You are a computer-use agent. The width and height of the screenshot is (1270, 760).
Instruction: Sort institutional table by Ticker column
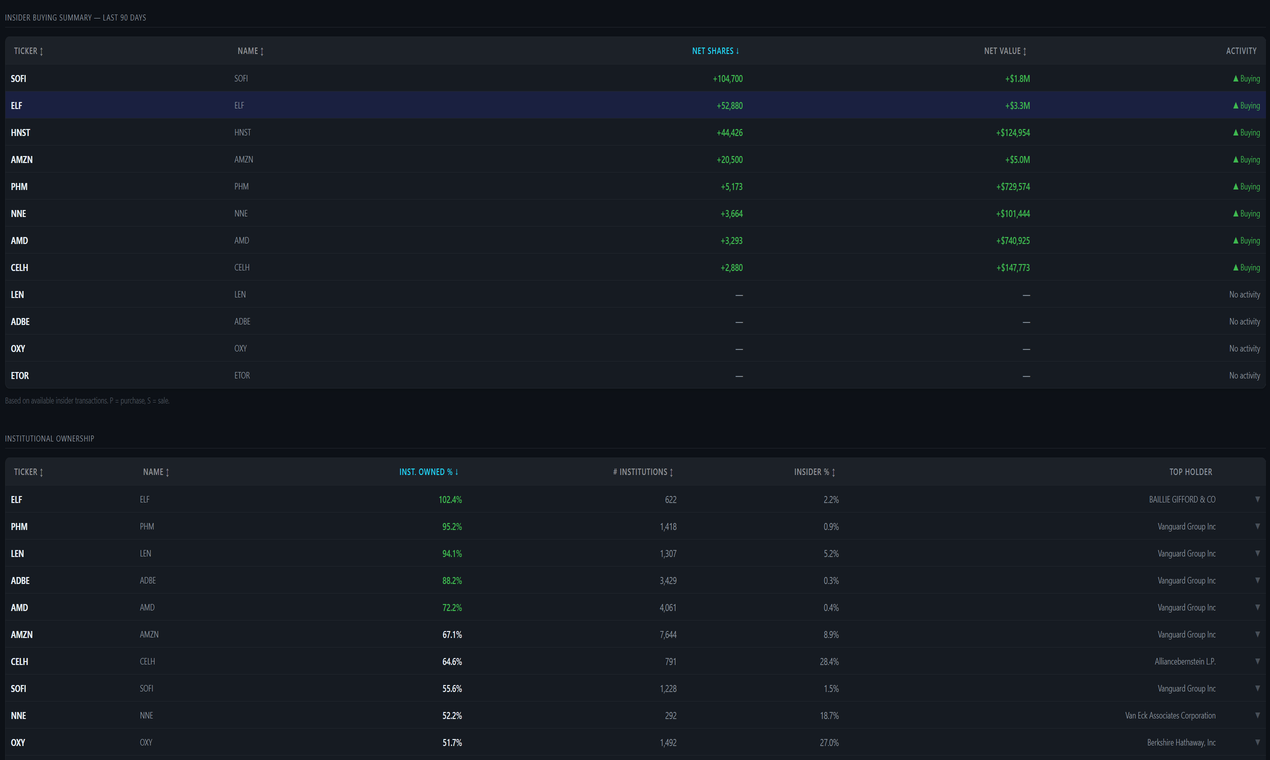(x=28, y=472)
